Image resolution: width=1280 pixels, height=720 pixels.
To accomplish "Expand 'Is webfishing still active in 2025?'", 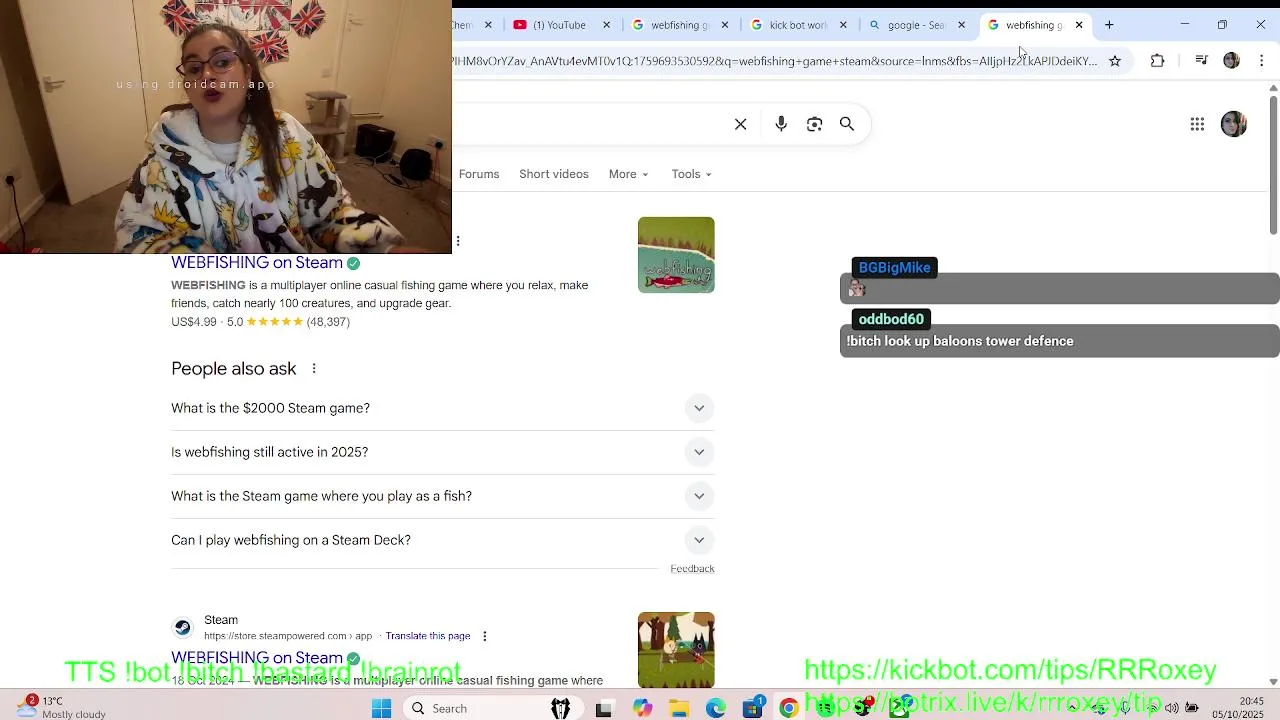I will (x=442, y=452).
